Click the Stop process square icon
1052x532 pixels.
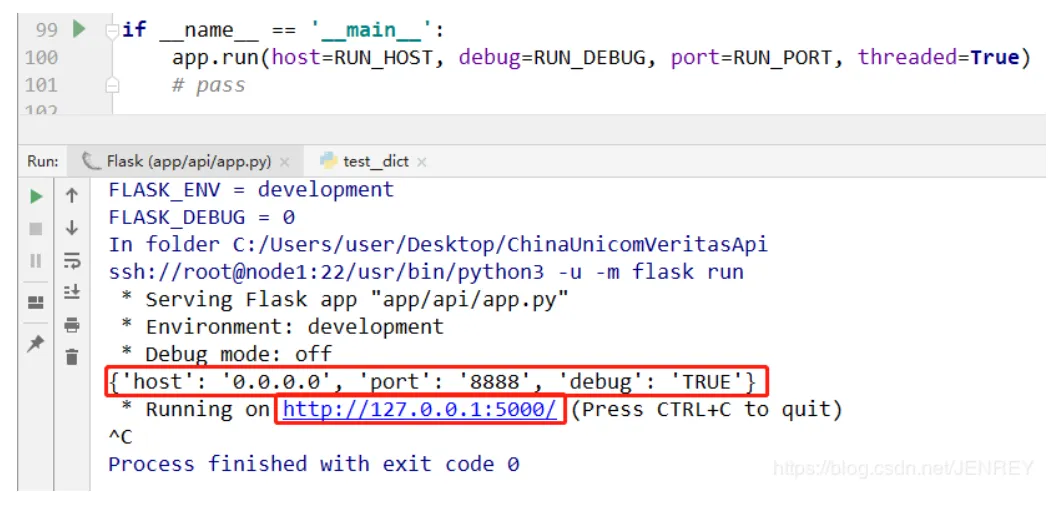(36, 229)
